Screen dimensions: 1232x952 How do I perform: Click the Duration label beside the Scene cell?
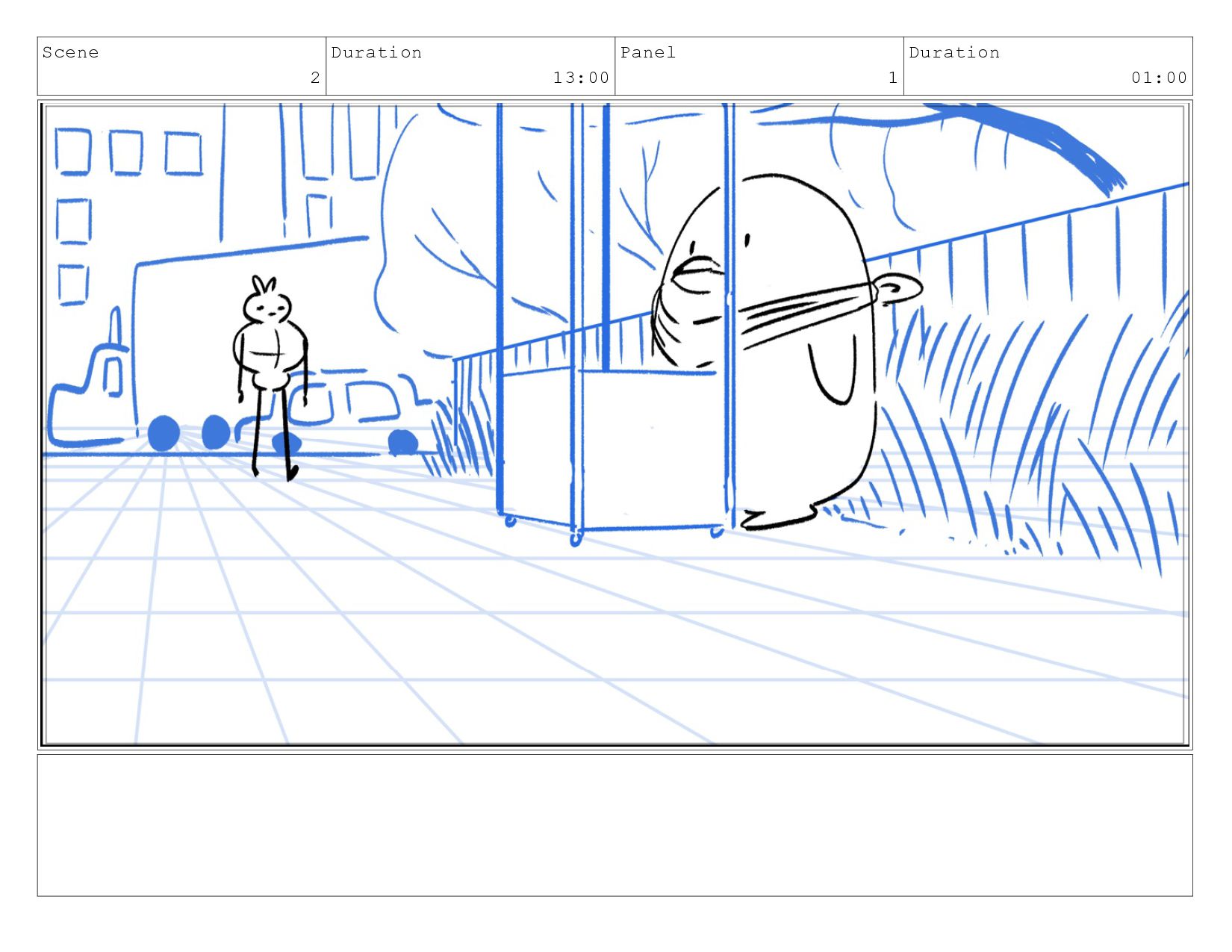click(376, 52)
